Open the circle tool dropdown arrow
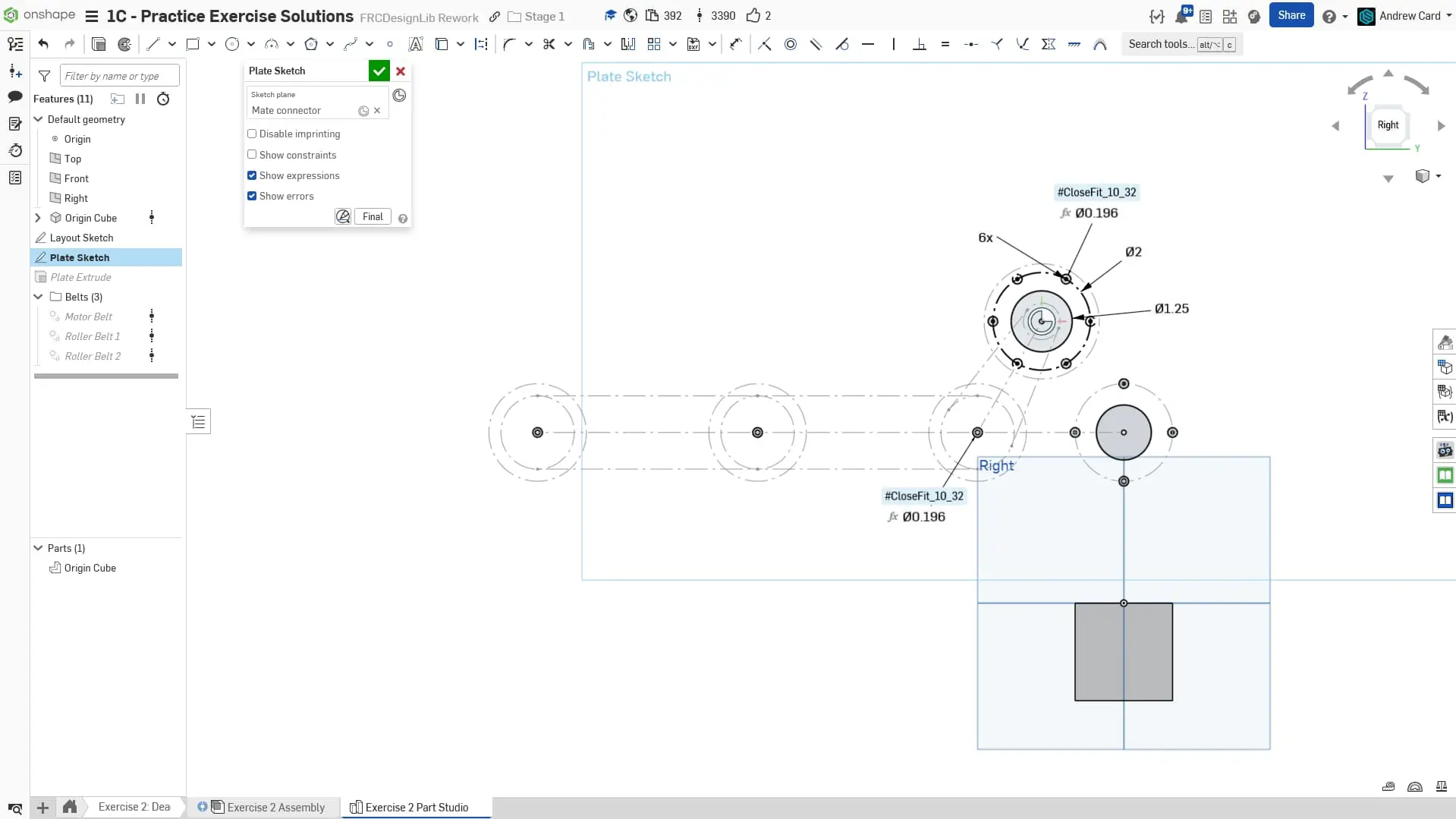 pos(251,44)
